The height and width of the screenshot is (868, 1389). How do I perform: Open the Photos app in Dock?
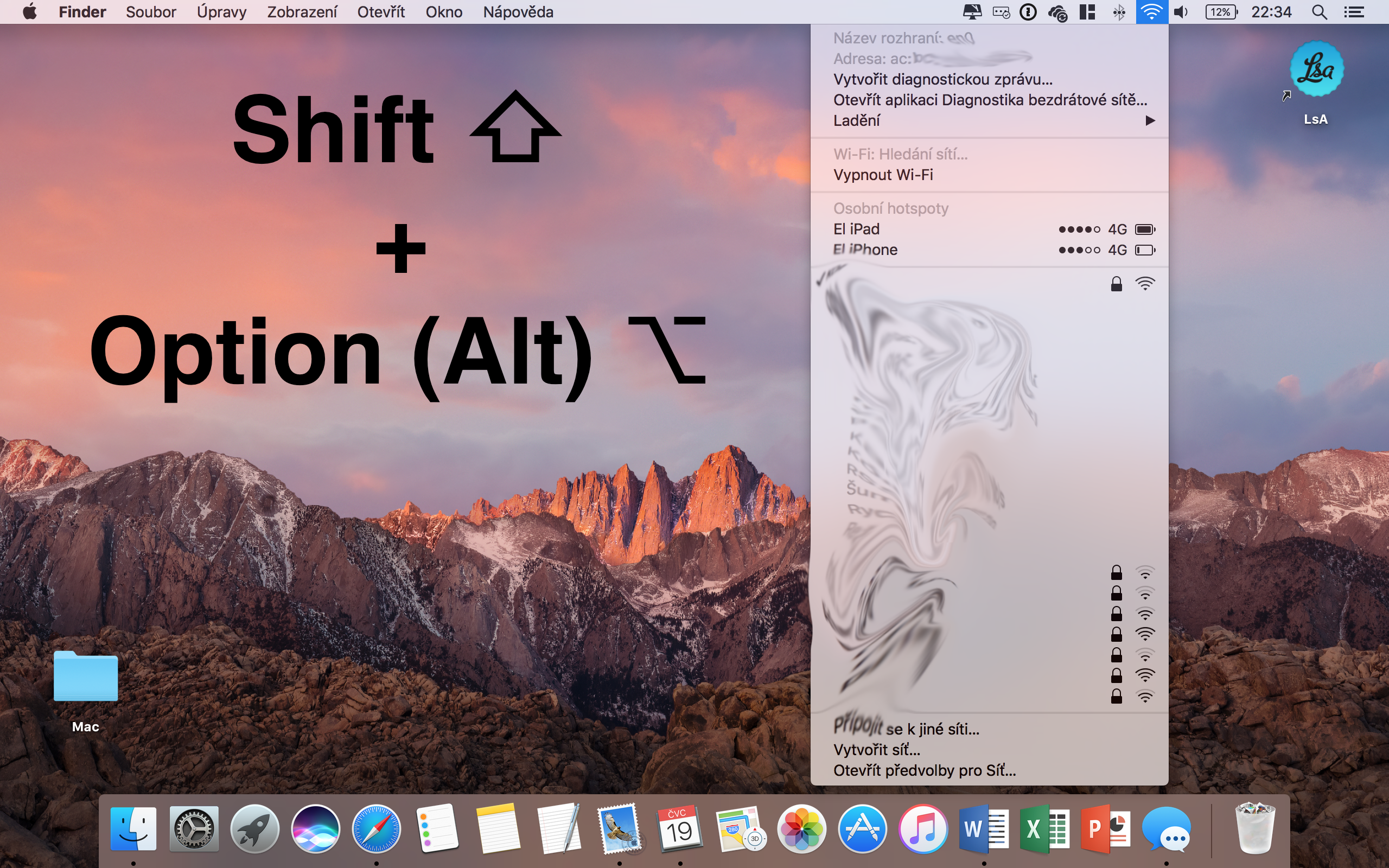[801, 829]
